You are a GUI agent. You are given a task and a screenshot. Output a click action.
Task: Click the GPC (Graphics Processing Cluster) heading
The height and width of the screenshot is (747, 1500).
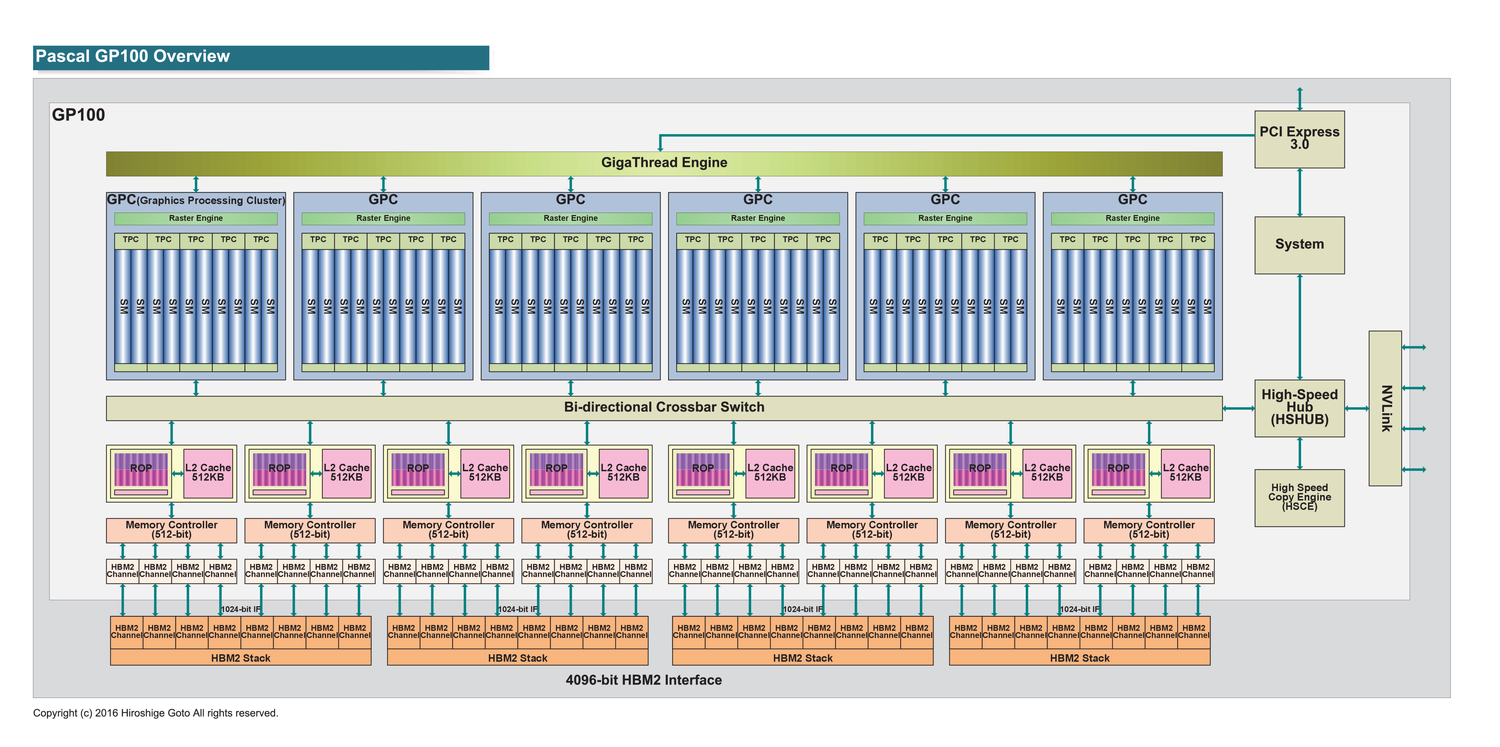(x=196, y=200)
